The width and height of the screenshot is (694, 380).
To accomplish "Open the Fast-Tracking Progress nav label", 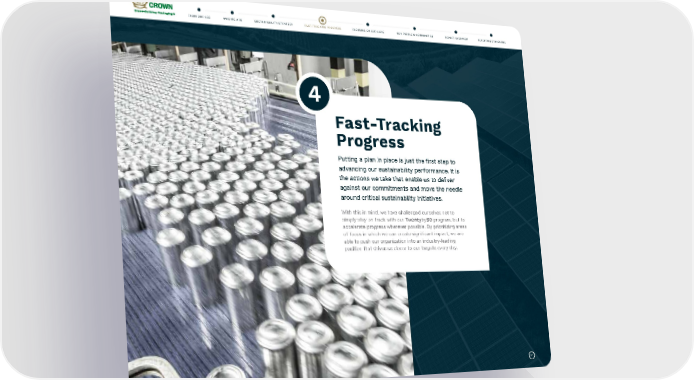I will pyautogui.click(x=322, y=28).
